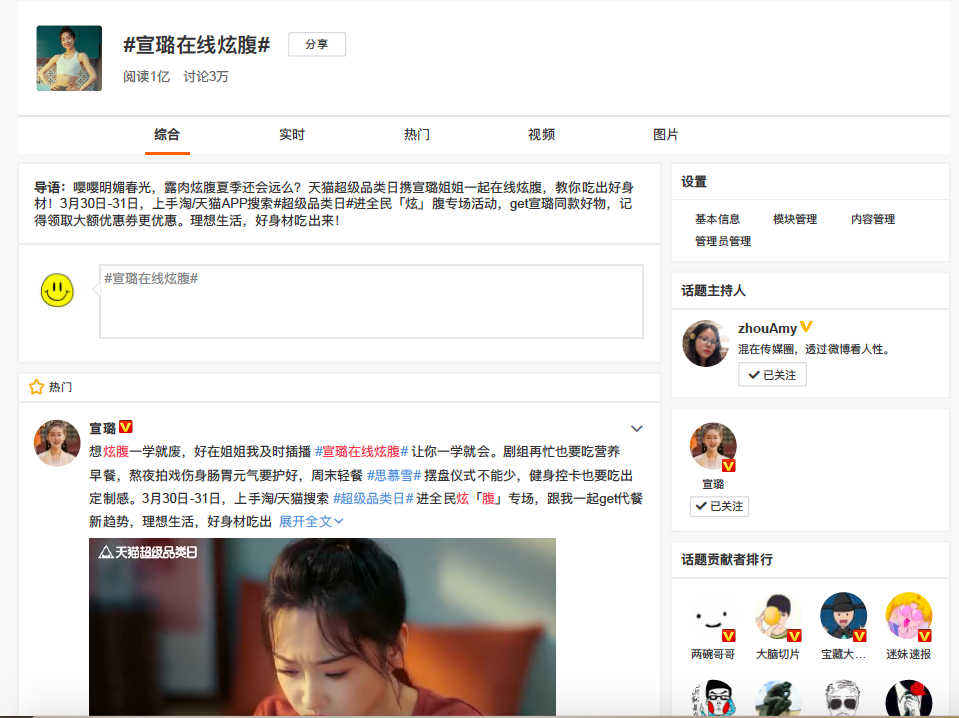Expand the post options chevron menu
Viewport: 959px width, 718px height.
637,429
